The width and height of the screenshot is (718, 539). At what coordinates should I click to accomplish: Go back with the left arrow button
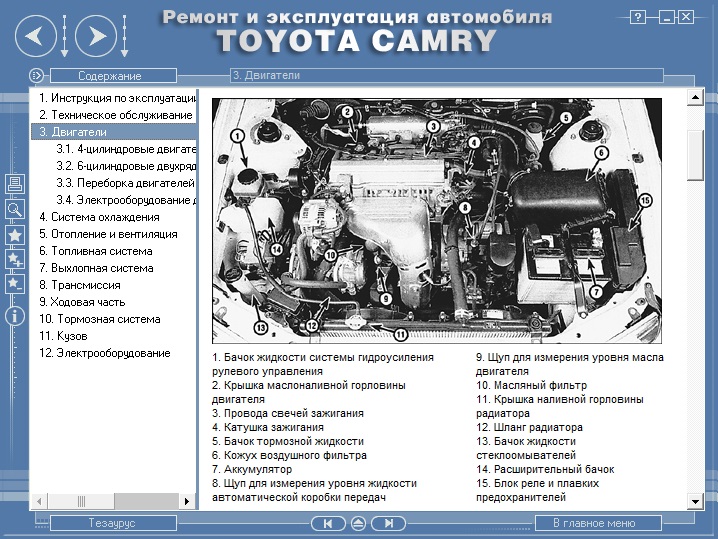click(x=36, y=36)
